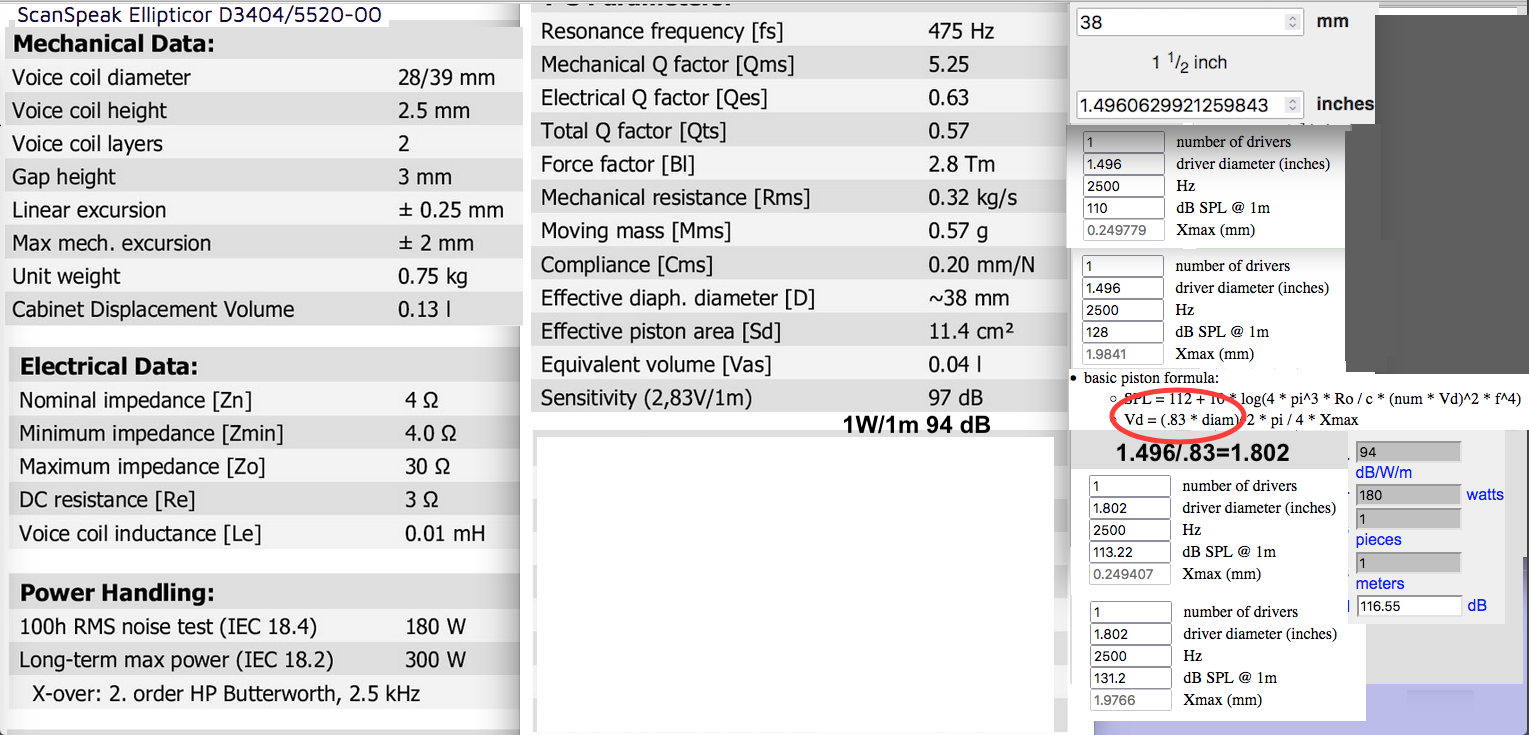Select the long-term max power value 300 W
Image resolution: width=1529 pixels, height=735 pixels.
pyautogui.click(x=435, y=660)
